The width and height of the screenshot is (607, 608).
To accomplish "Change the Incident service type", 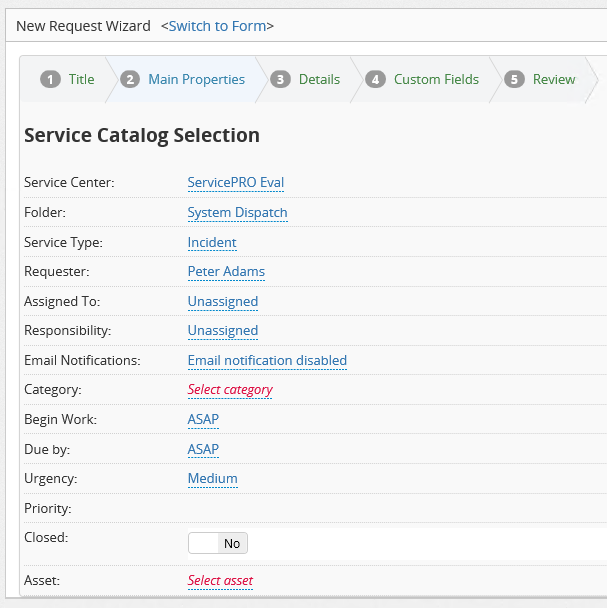I will pos(212,242).
